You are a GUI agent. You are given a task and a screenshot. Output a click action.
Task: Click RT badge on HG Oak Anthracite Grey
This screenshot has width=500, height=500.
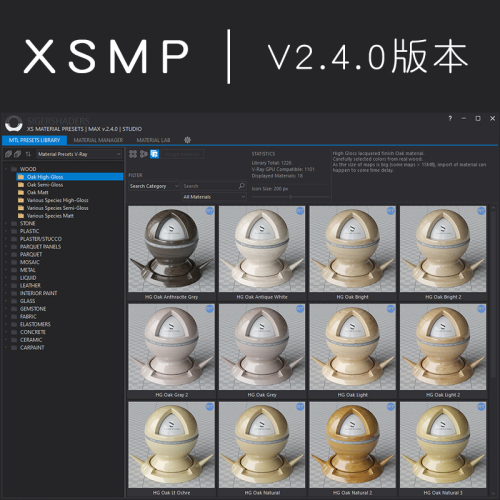[210, 211]
